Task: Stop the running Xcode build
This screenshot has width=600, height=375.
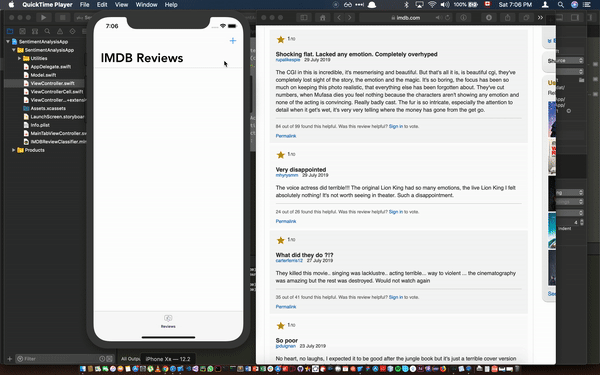Action: pos(62,18)
